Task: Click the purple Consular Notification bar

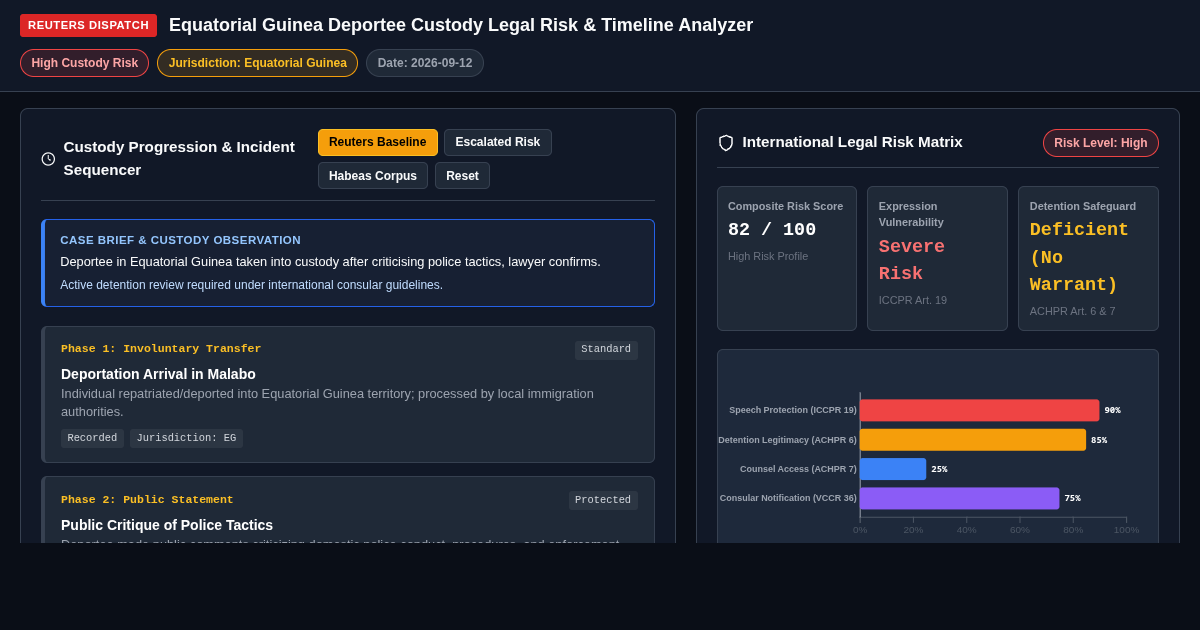Action: (959, 498)
